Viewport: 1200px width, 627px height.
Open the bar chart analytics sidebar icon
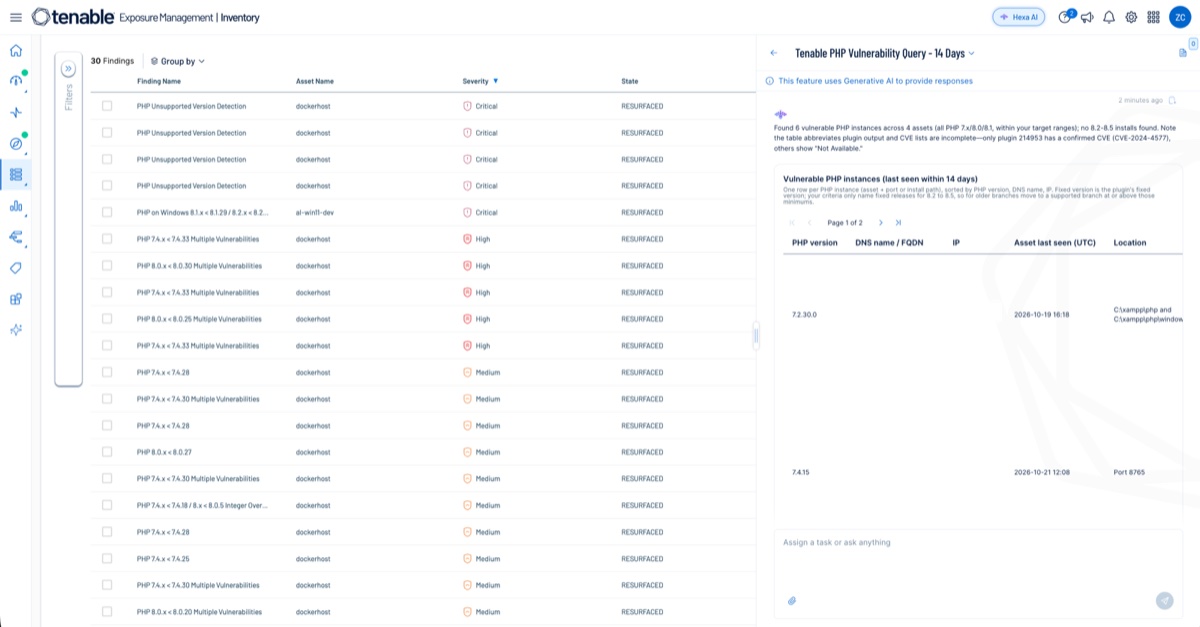pyautogui.click(x=15, y=206)
